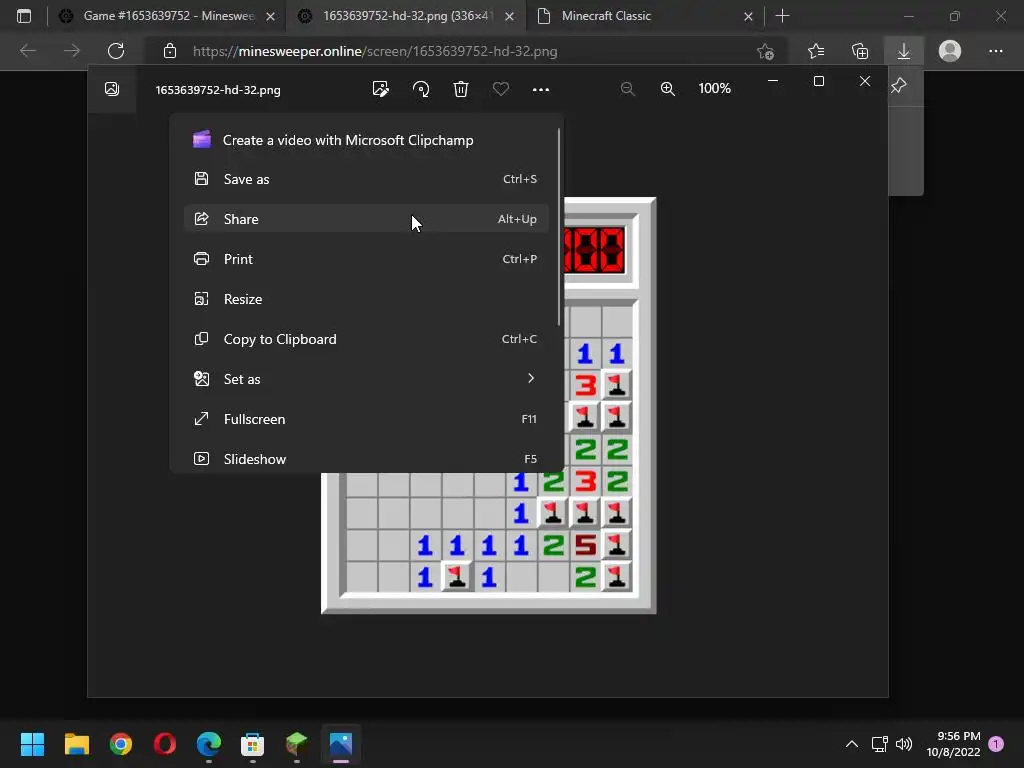Close the Minecraft Classic tab
This screenshot has height=768, width=1024.
pyautogui.click(x=748, y=16)
